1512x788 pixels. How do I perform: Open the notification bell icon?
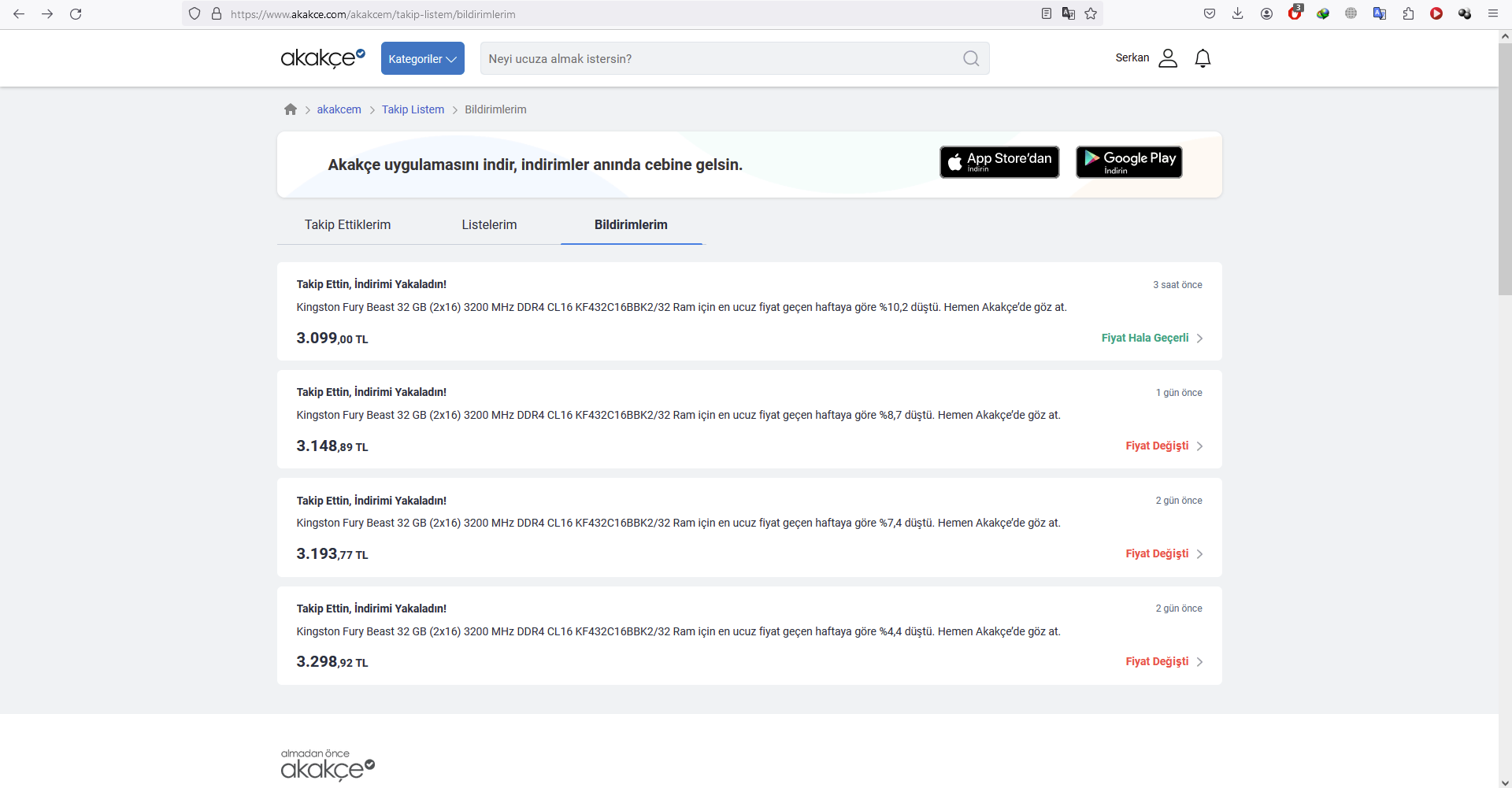click(1203, 58)
